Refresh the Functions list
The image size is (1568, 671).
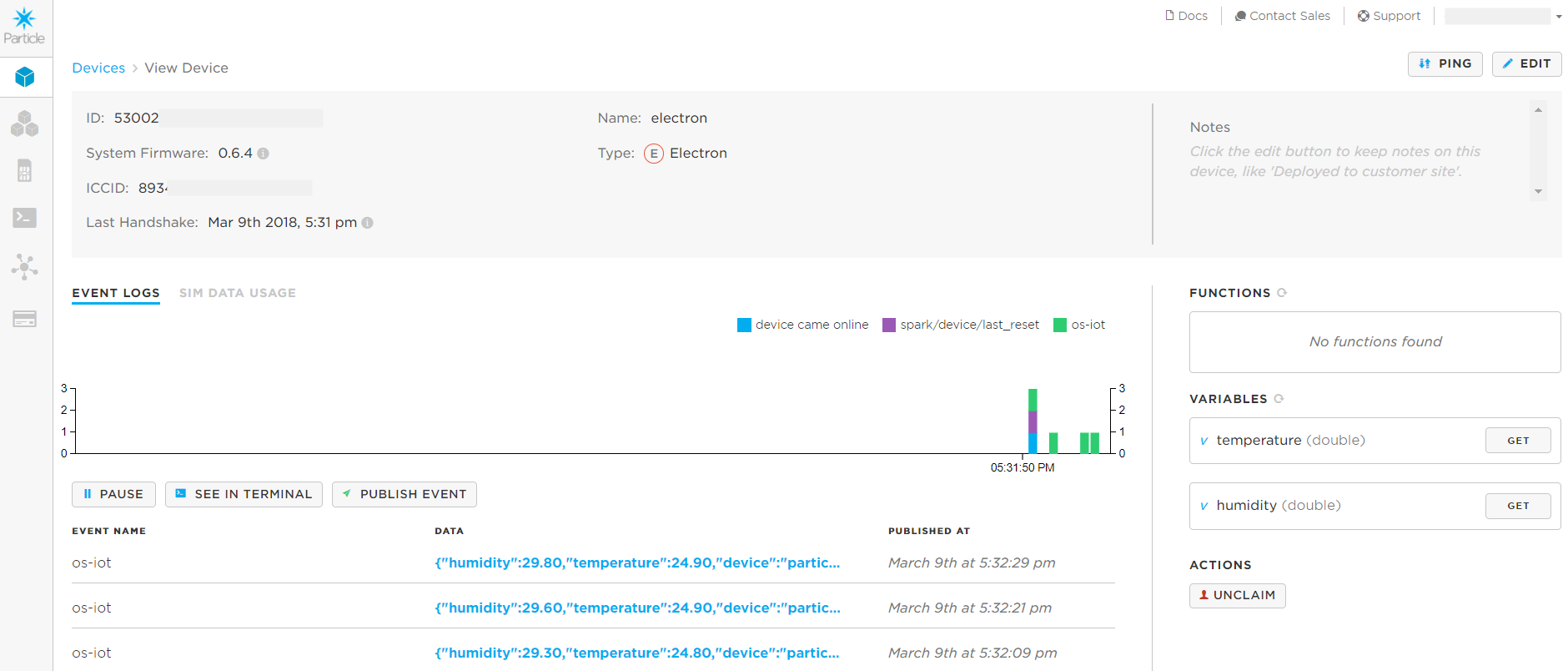coord(1282,293)
